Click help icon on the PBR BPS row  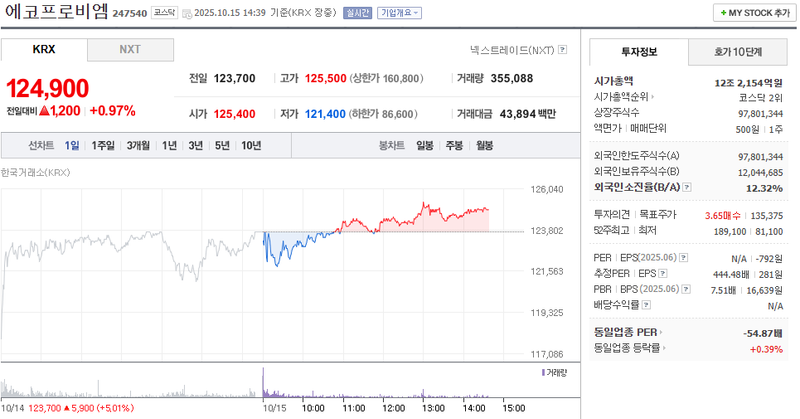click(684, 289)
